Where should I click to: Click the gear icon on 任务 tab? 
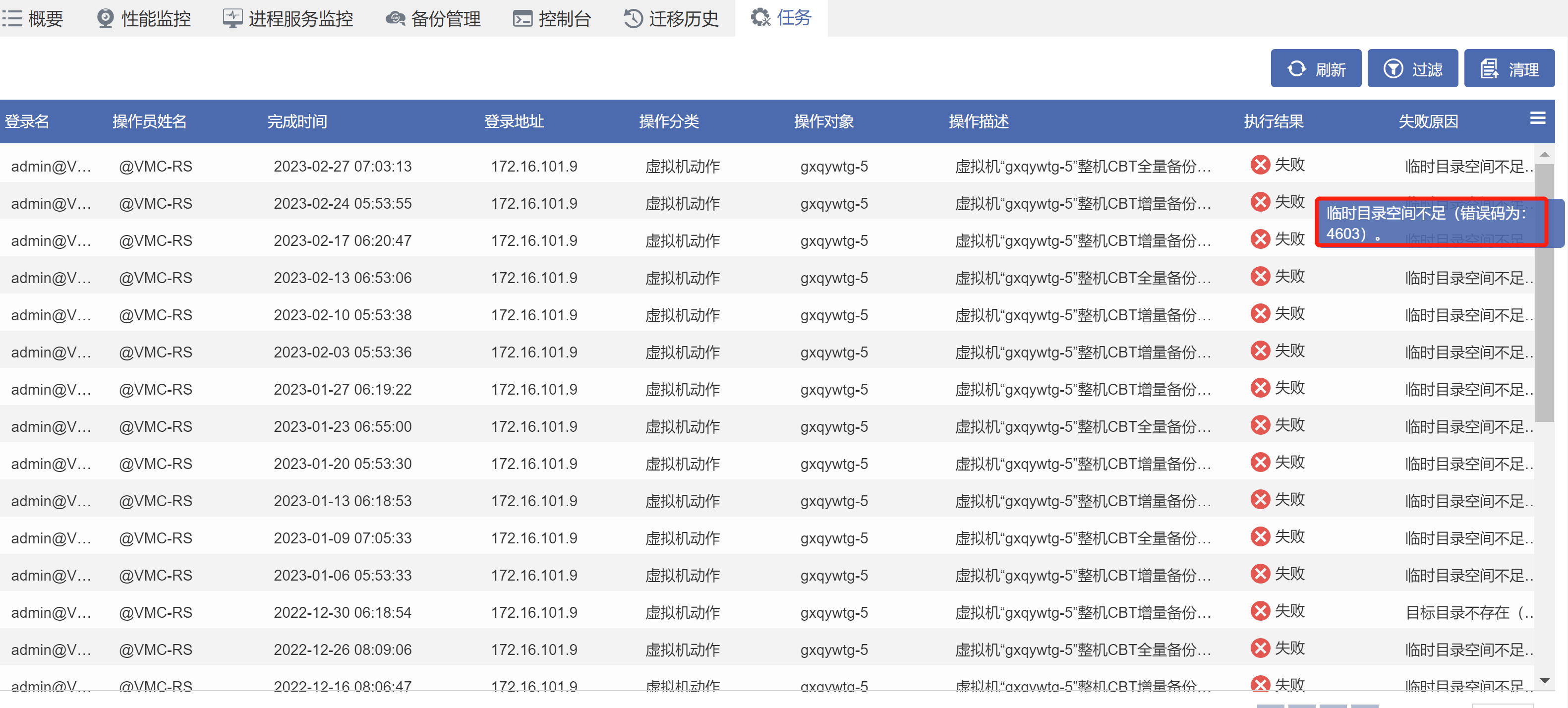pyautogui.click(x=760, y=18)
